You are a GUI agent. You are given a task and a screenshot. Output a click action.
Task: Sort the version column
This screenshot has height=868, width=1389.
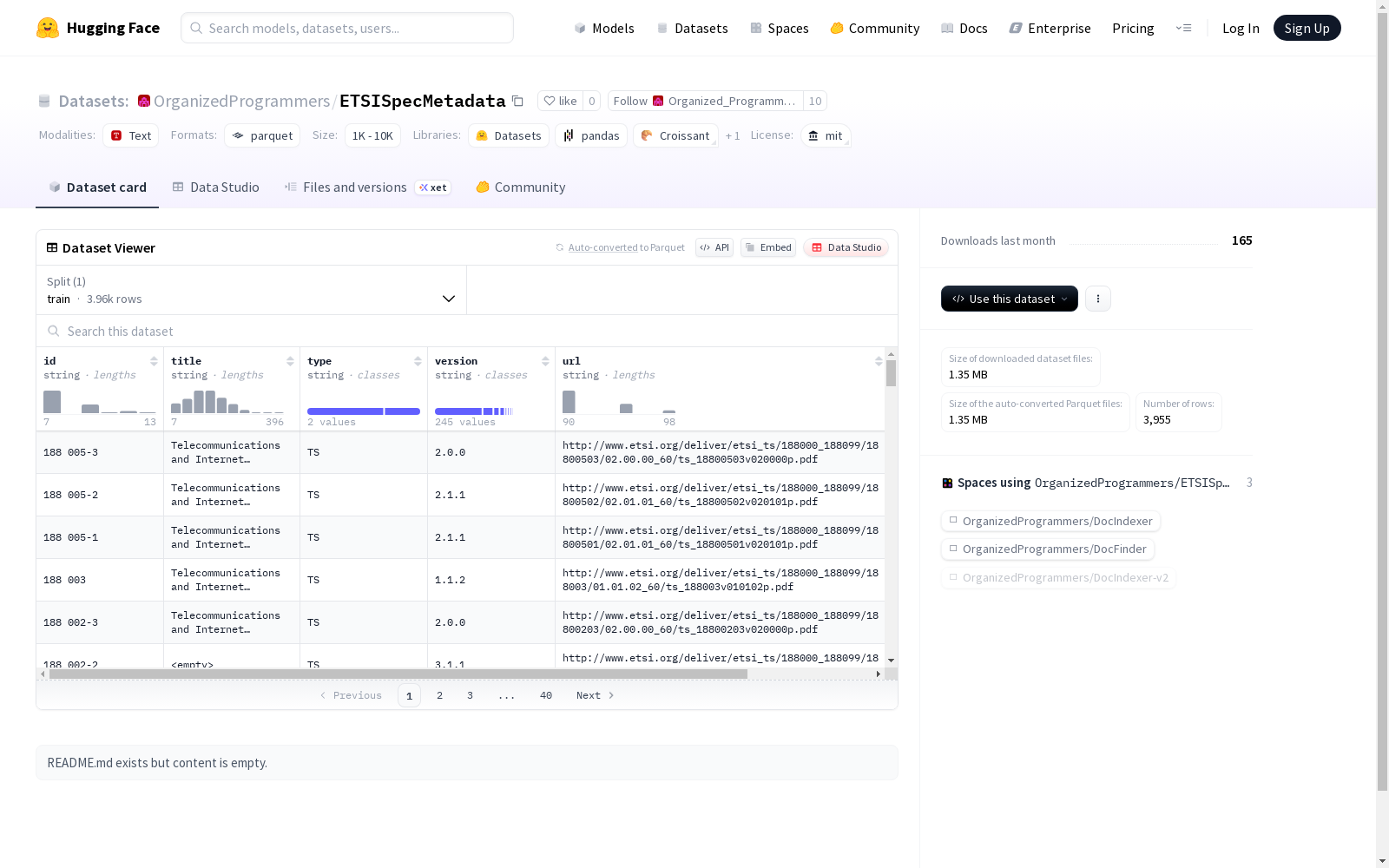point(545,361)
